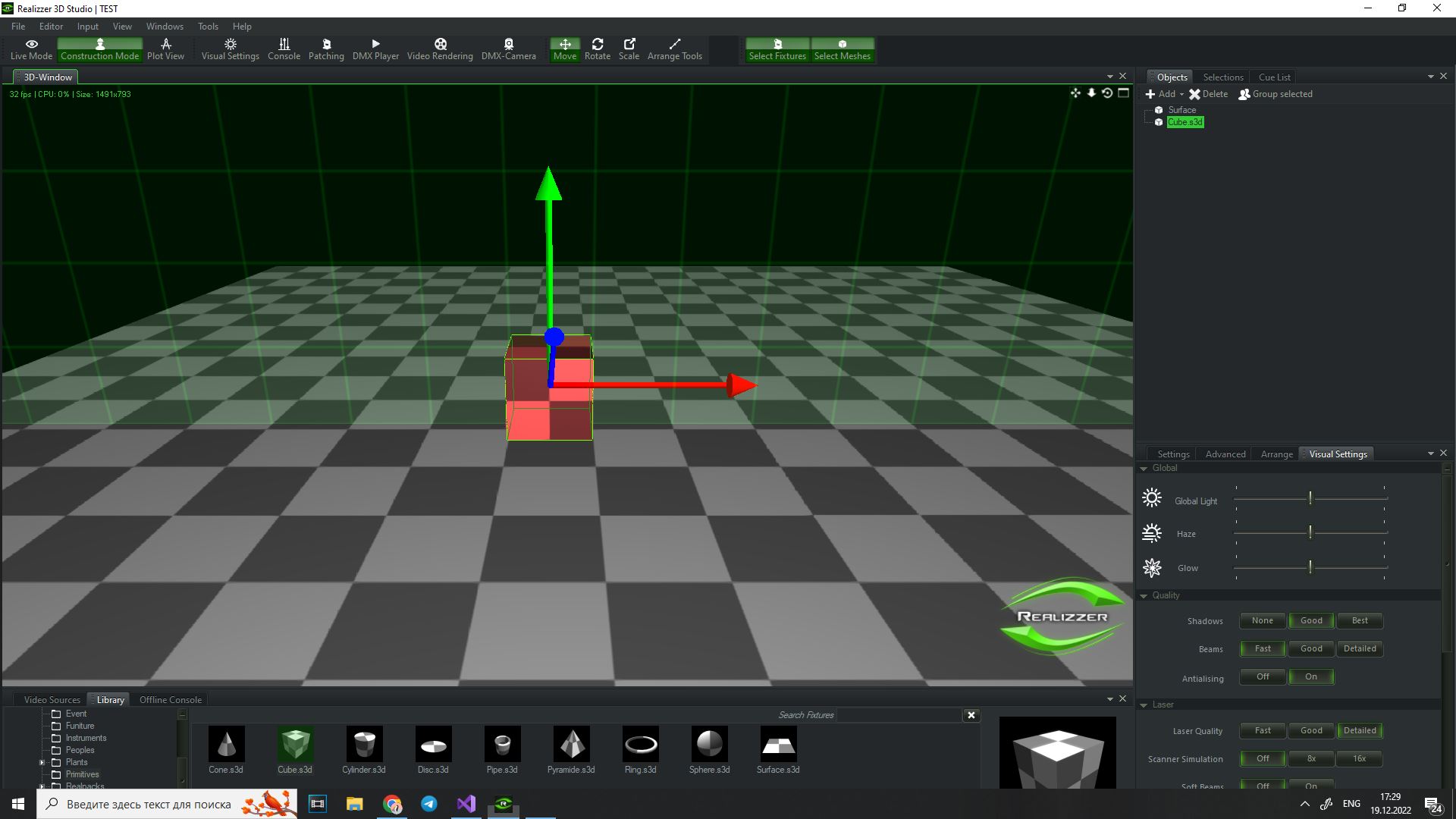Select the Sphere.s3d library thumbnail
Image resolution: width=1456 pixels, height=819 pixels.
click(x=709, y=745)
